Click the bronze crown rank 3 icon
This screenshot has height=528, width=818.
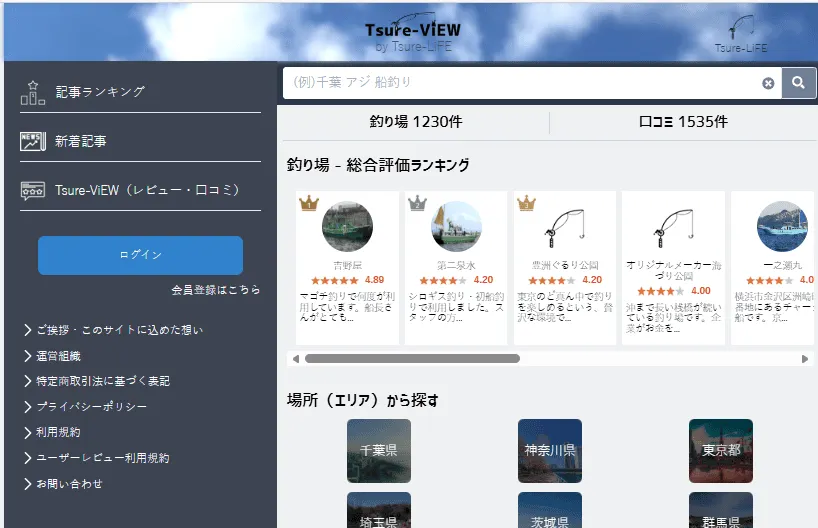pos(526,202)
